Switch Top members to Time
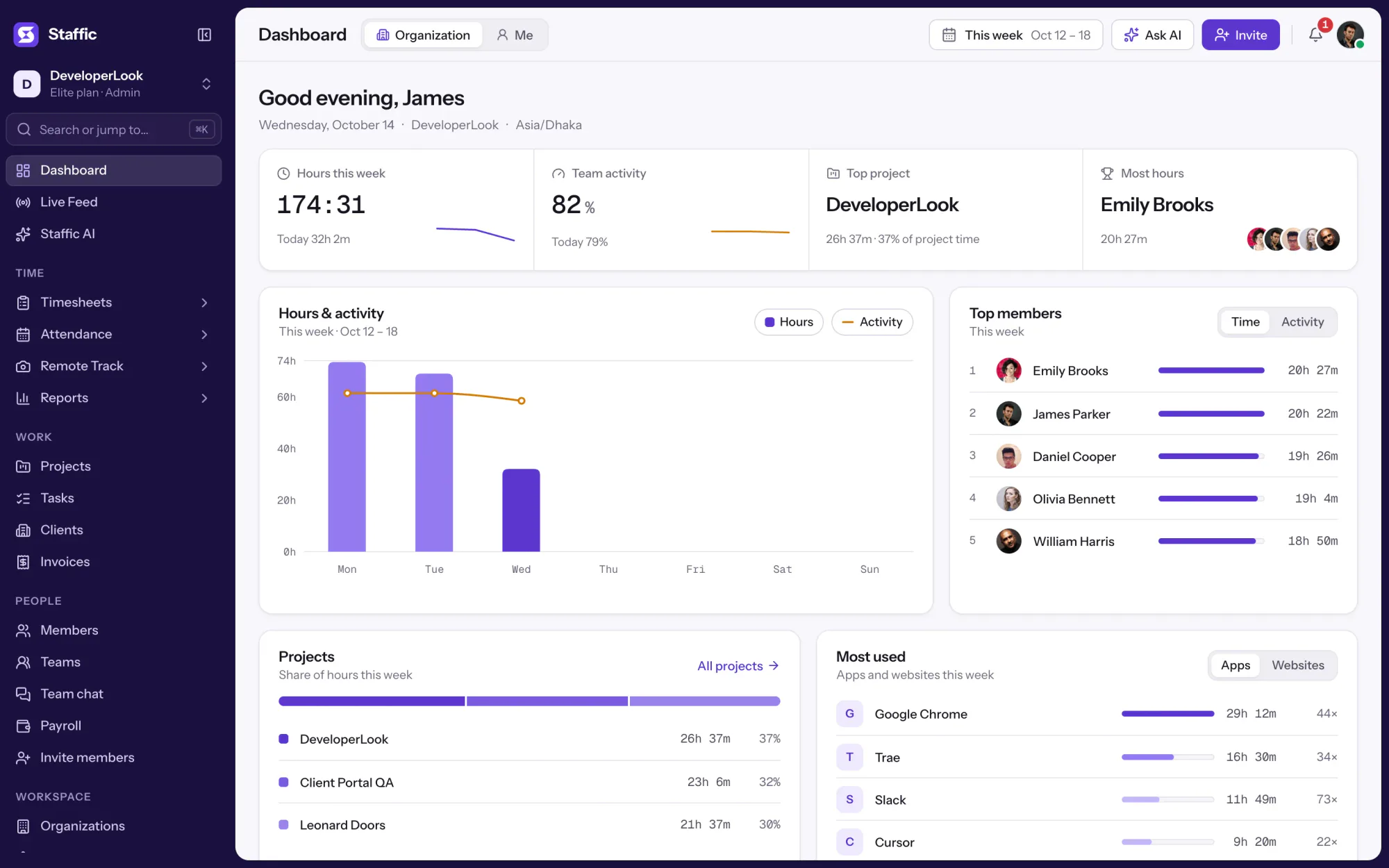 point(1245,322)
